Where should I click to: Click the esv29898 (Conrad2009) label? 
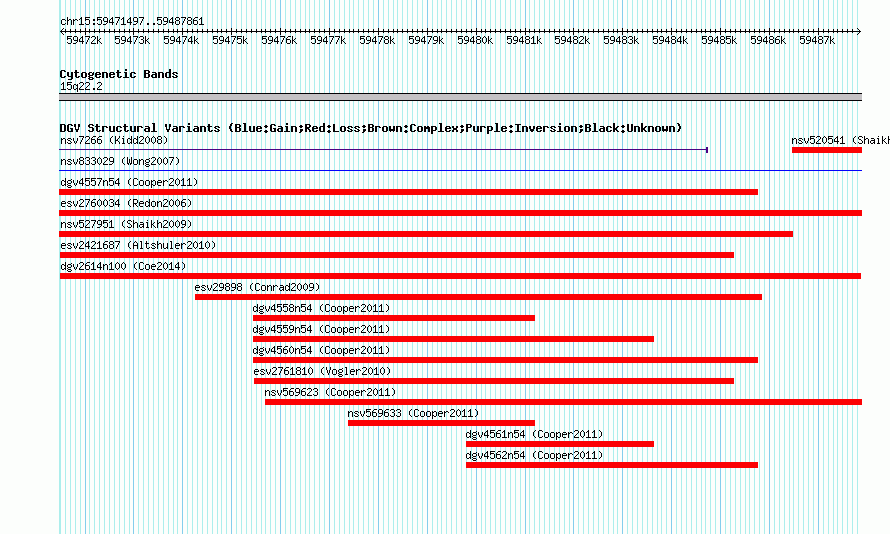click(x=257, y=287)
